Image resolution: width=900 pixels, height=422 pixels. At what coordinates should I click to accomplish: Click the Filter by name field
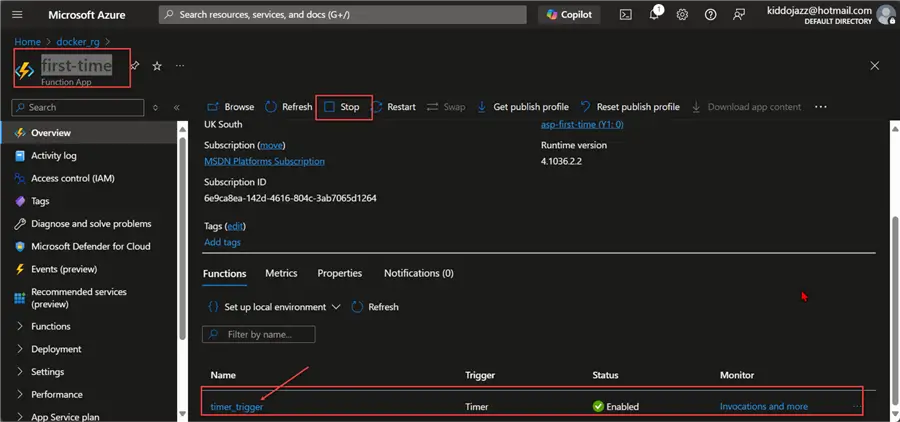pyautogui.click(x=259, y=334)
